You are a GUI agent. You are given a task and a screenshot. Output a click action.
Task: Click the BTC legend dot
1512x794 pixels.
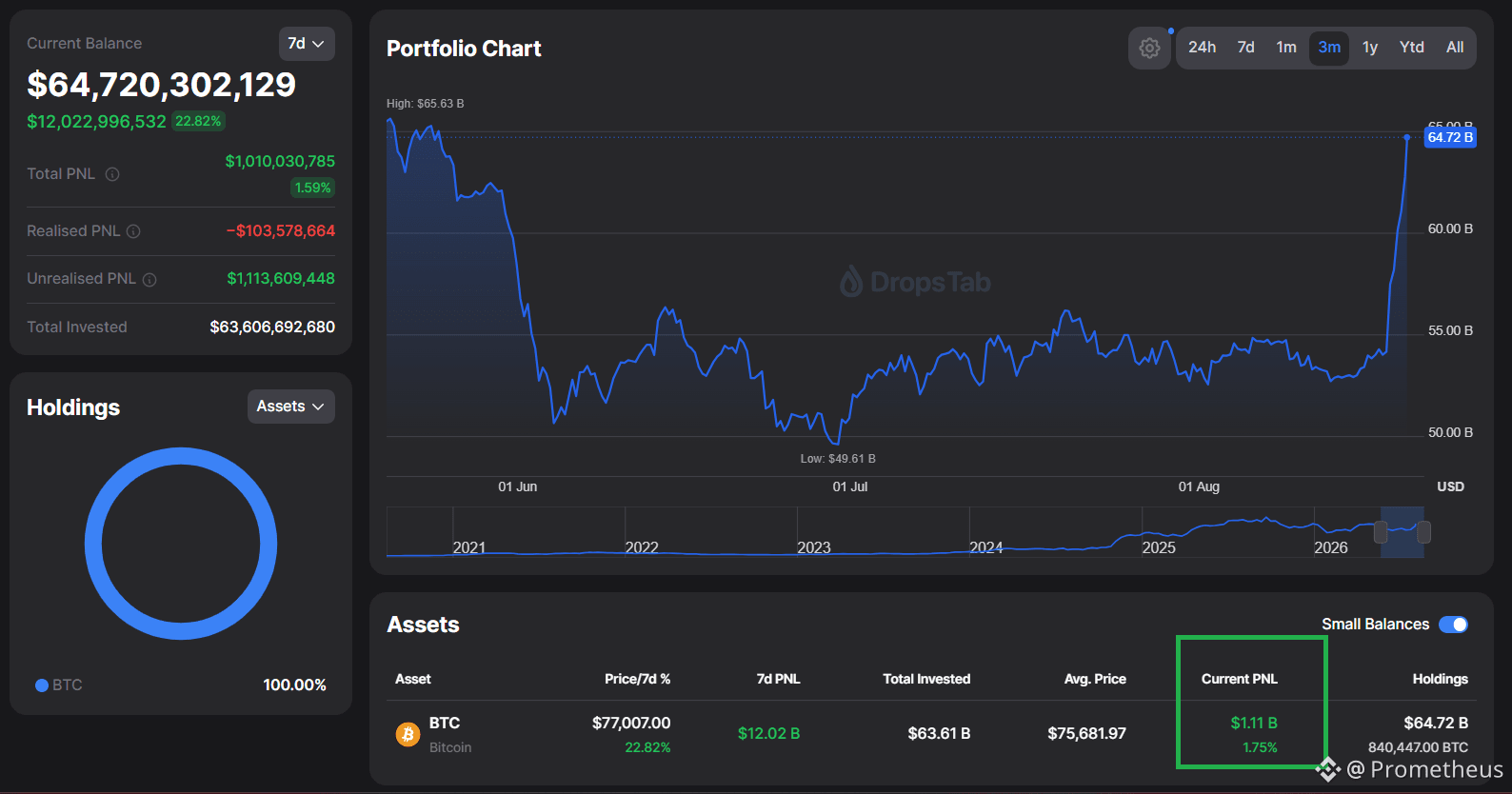click(42, 685)
